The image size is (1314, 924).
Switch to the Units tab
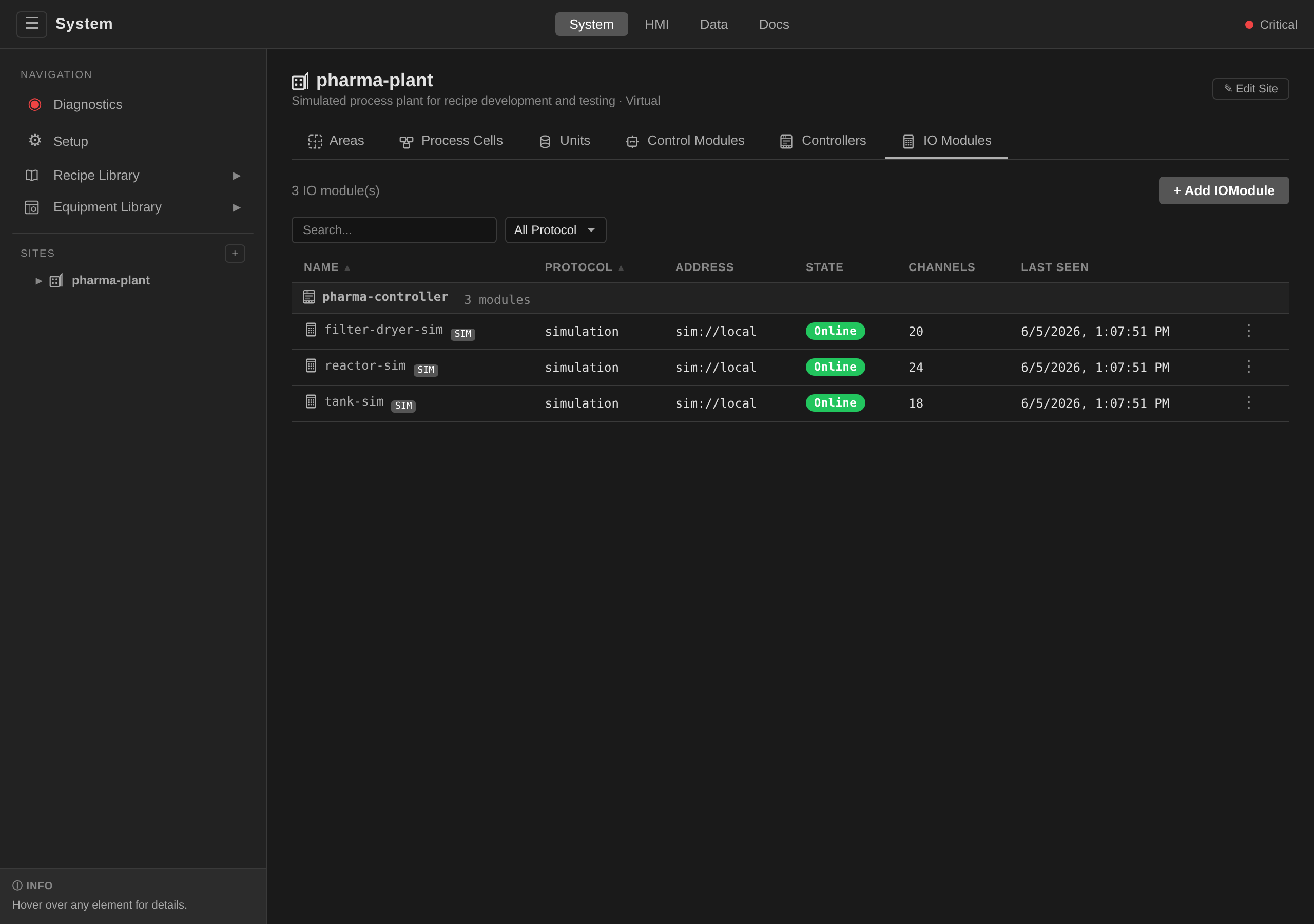coord(564,141)
